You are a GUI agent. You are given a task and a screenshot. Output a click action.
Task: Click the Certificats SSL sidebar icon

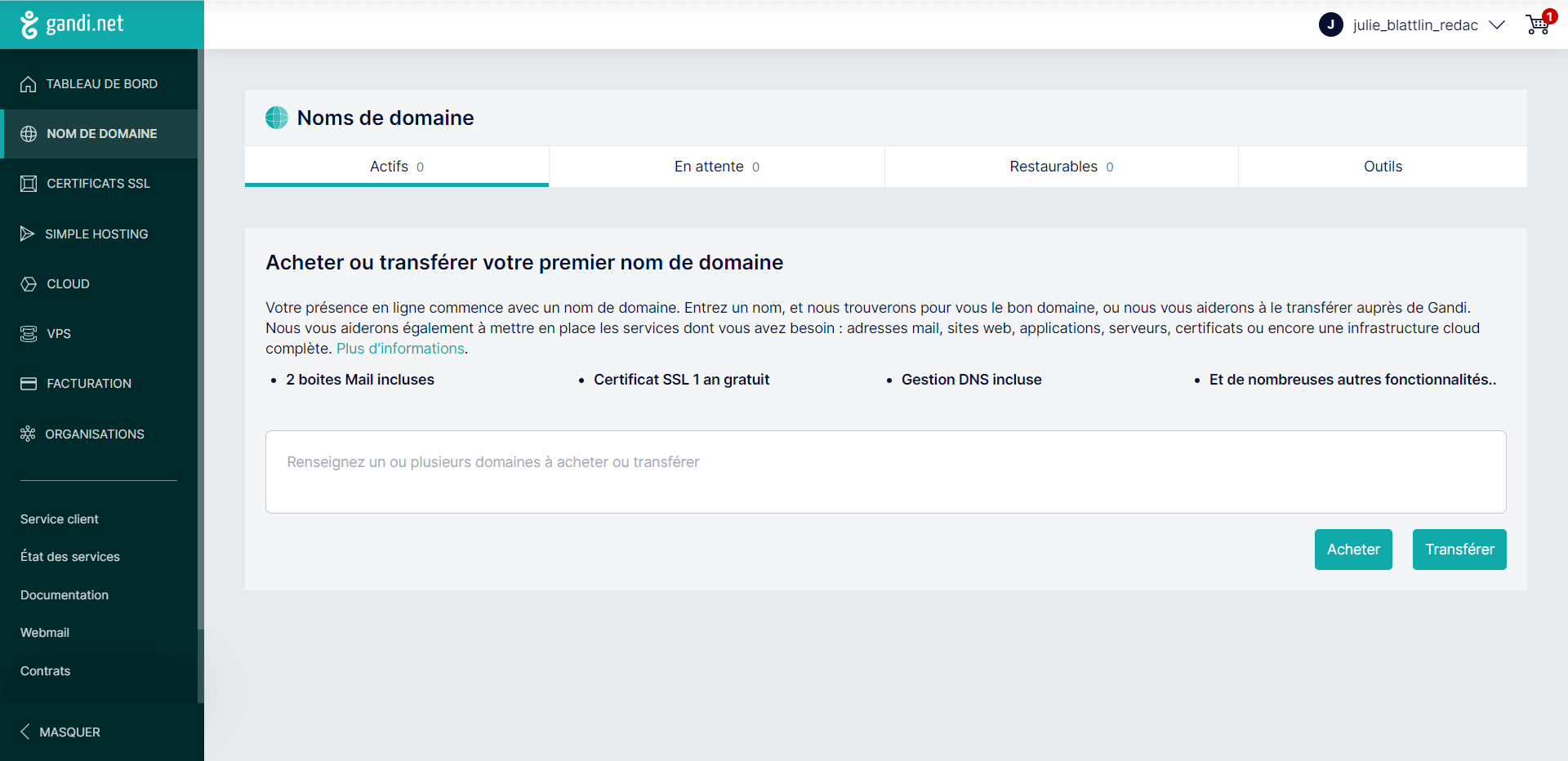coord(29,184)
